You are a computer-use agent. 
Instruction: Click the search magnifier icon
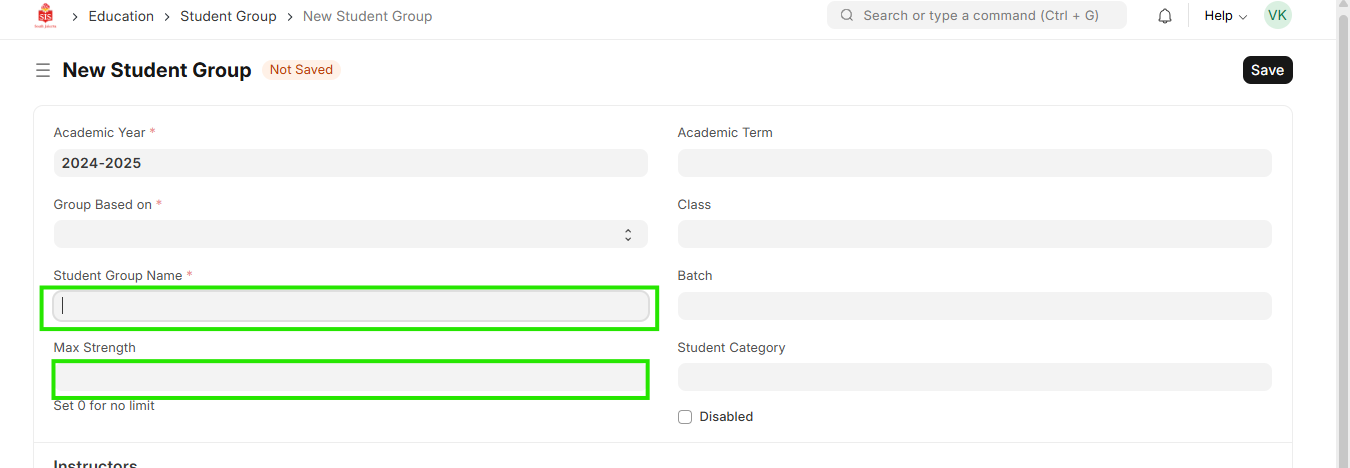pos(847,16)
